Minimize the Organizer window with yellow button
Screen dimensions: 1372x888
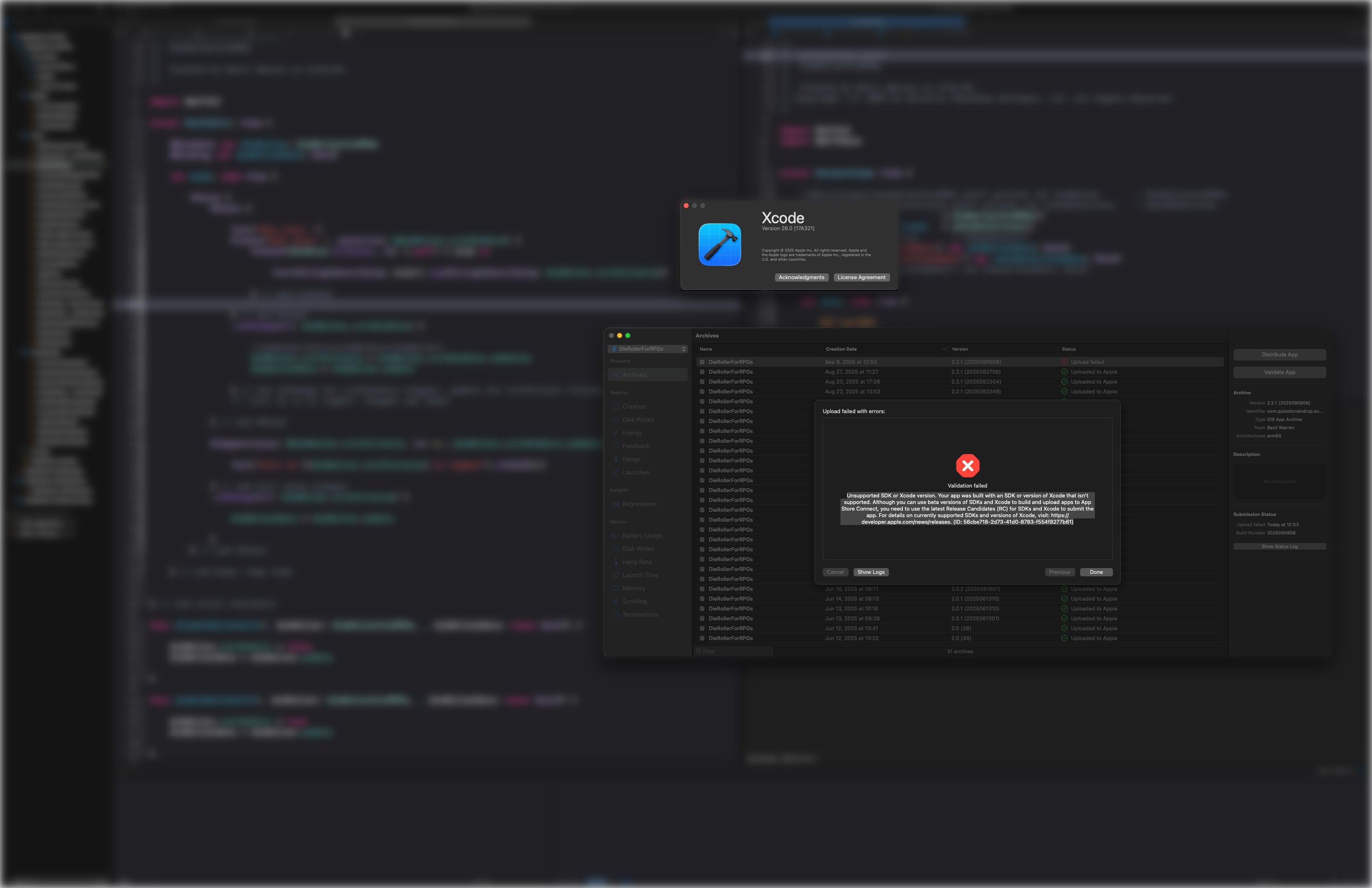(x=619, y=335)
